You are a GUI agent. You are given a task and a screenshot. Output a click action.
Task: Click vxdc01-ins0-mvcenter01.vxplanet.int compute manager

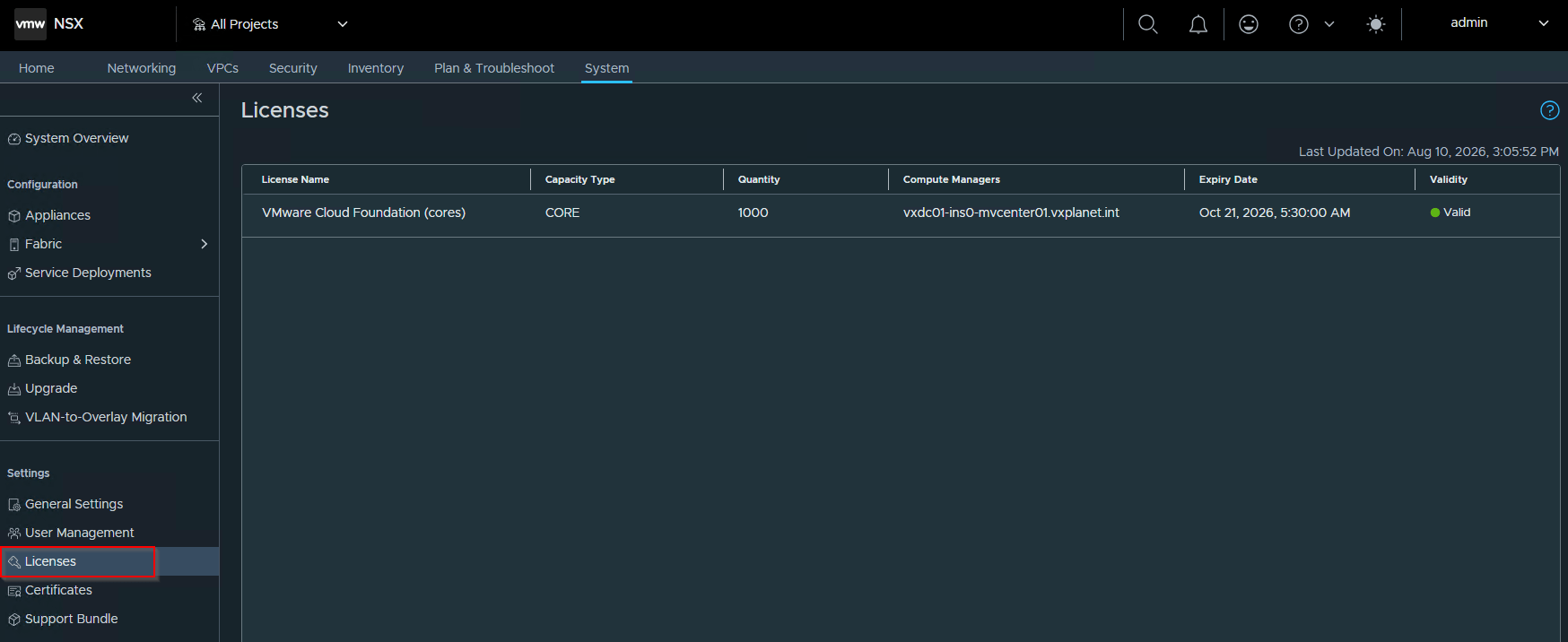1011,213
